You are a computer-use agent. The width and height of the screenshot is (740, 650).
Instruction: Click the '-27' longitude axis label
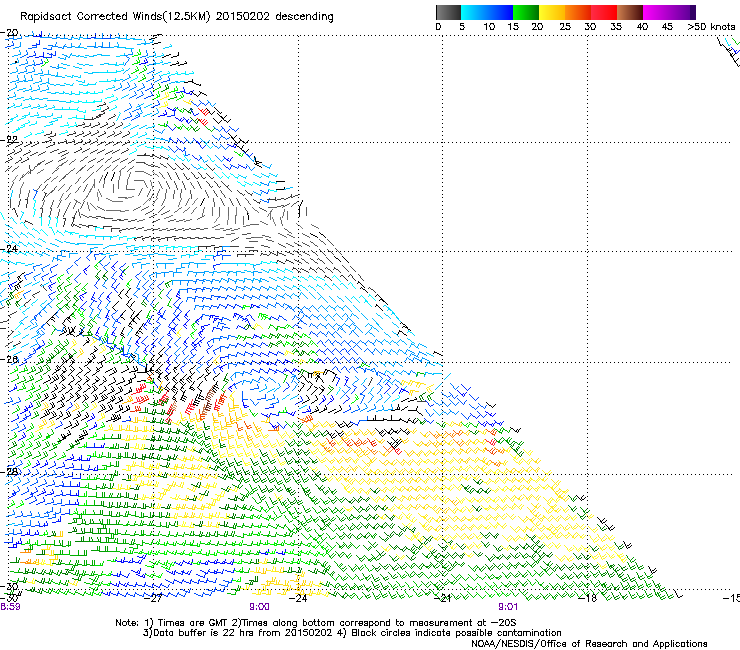[x=154, y=599]
